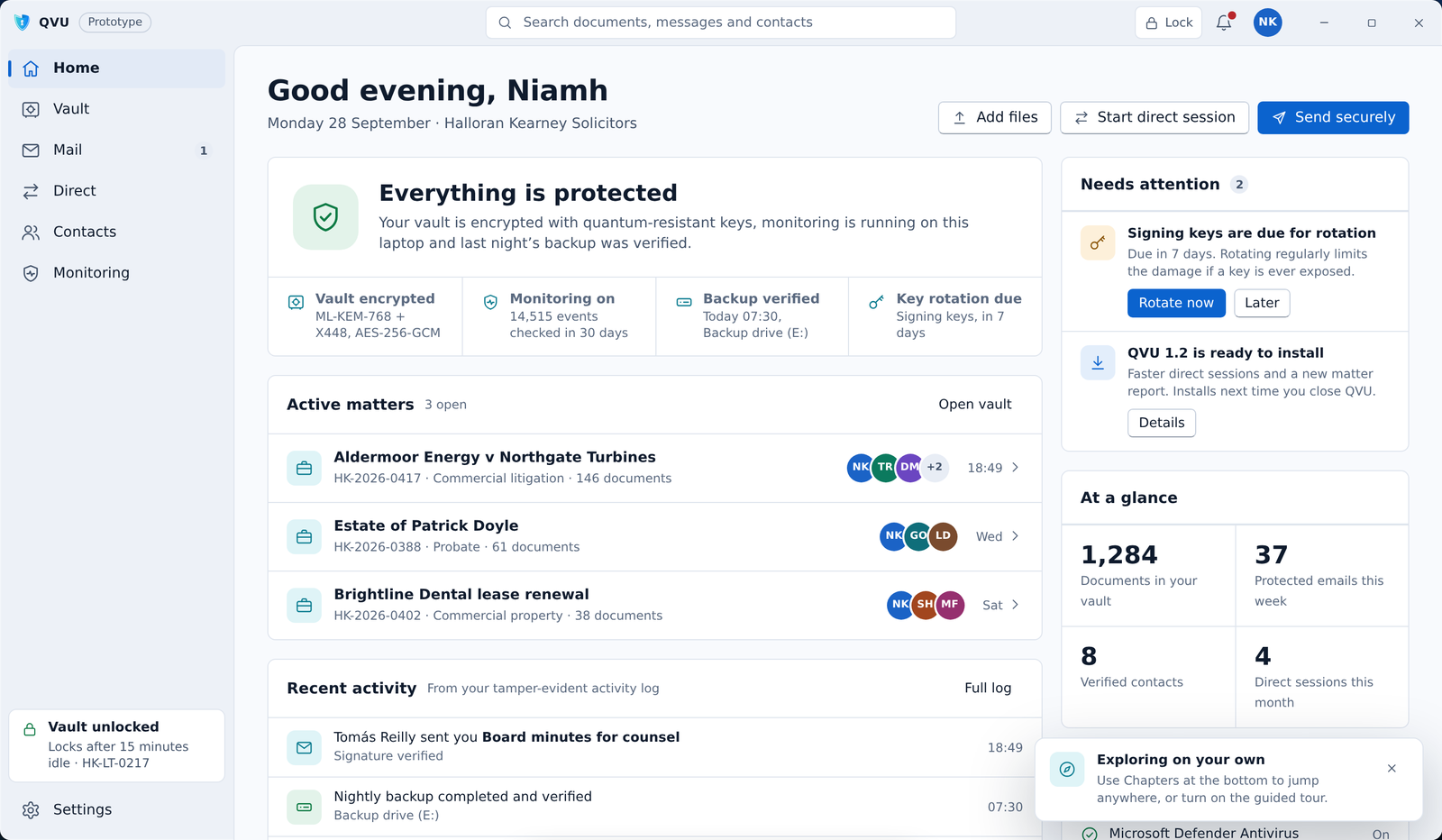The height and width of the screenshot is (840, 1442).
Task: Click the signing keys rotation key icon
Action: (x=1098, y=243)
